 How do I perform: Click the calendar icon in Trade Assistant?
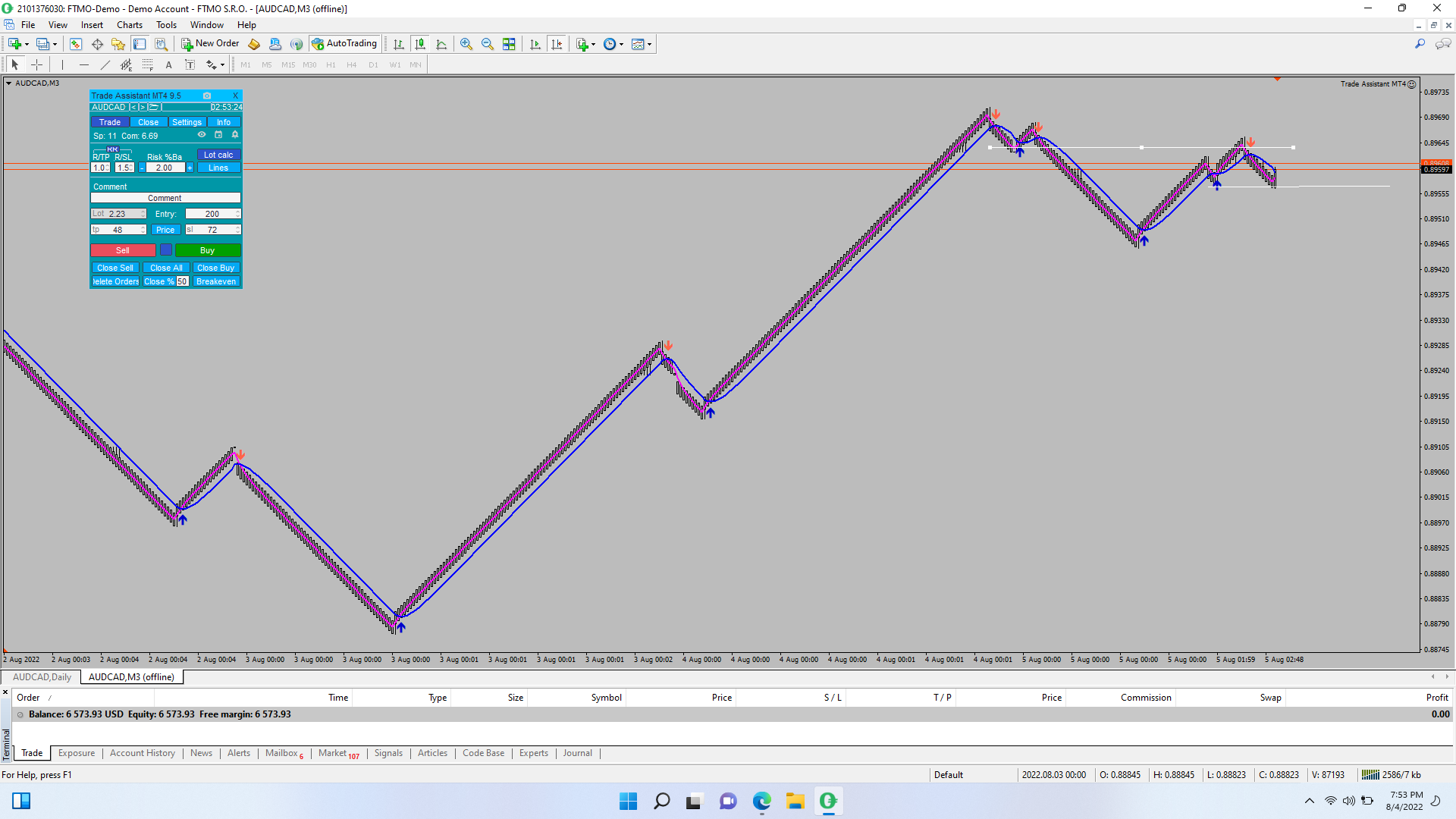(x=218, y=135)
